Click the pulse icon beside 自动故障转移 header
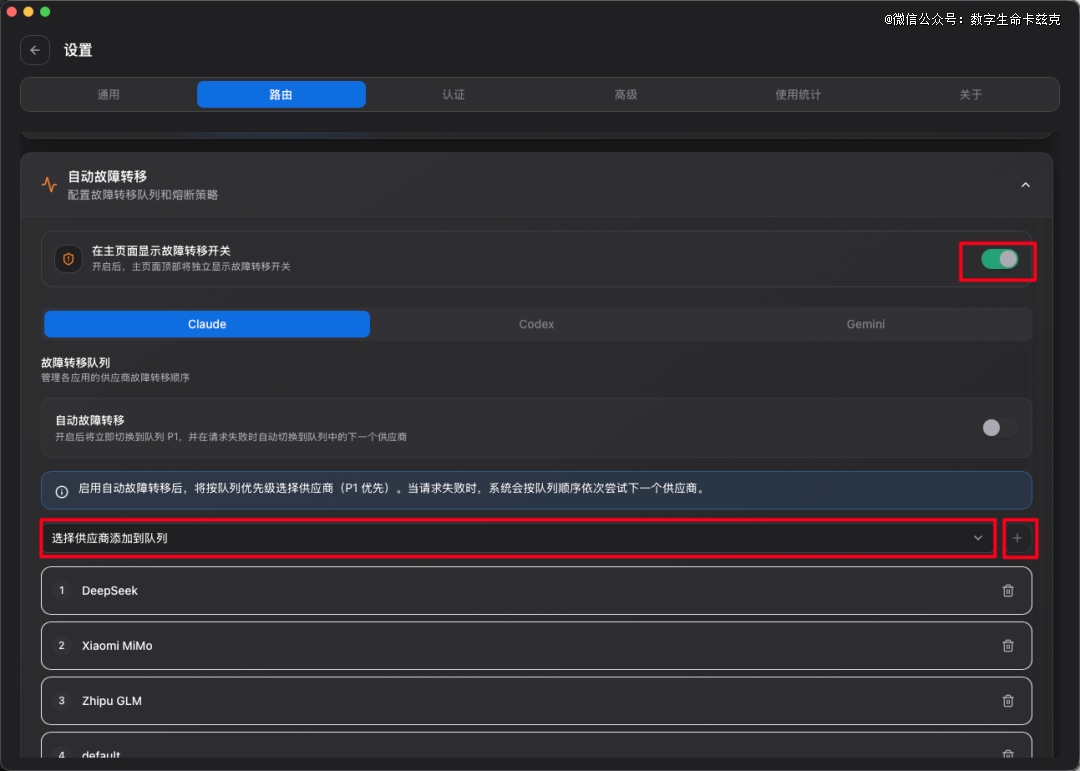 (x=49, y=185)
